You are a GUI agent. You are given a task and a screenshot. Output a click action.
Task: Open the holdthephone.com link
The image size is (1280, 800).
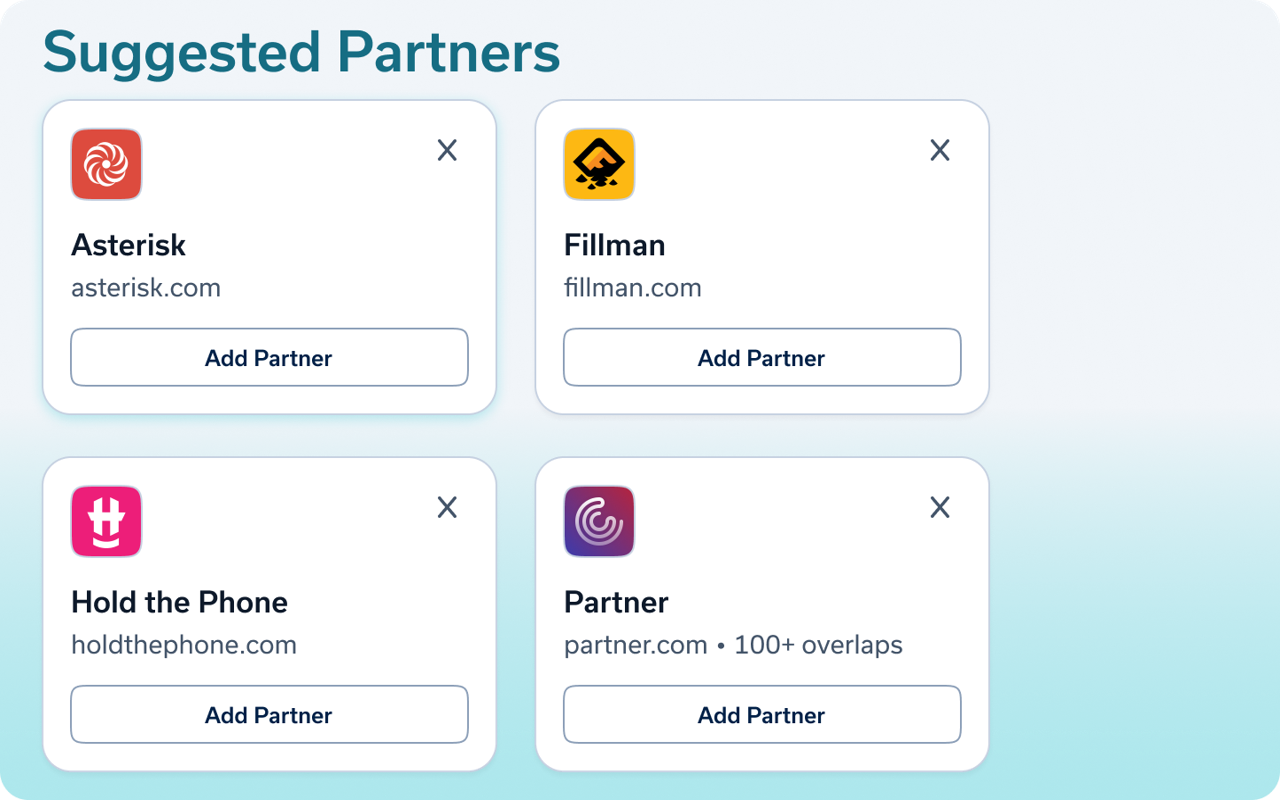click(183, 645)
